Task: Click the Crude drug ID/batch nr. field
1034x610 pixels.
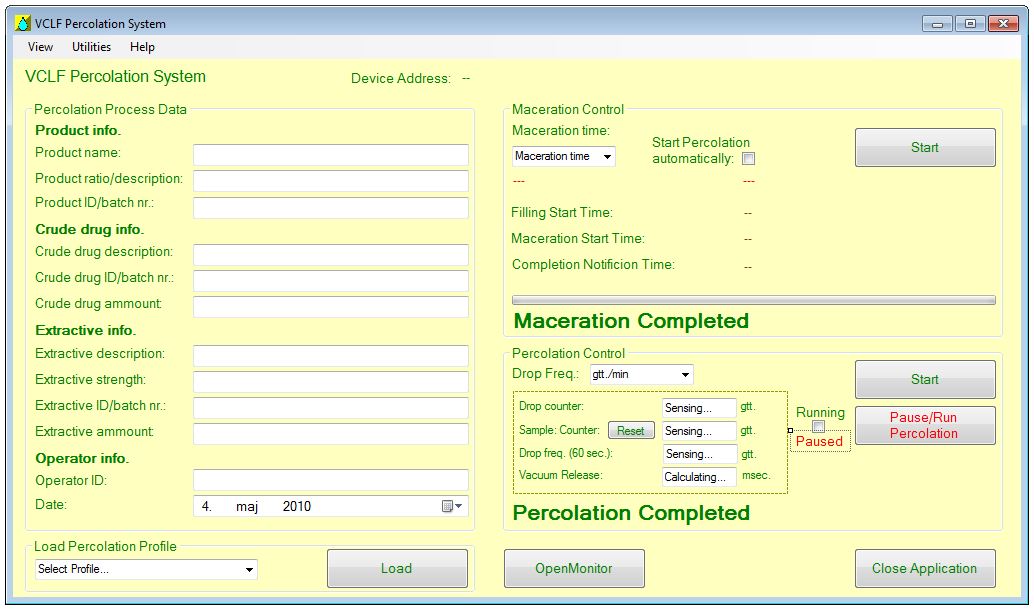Action: 330,280
